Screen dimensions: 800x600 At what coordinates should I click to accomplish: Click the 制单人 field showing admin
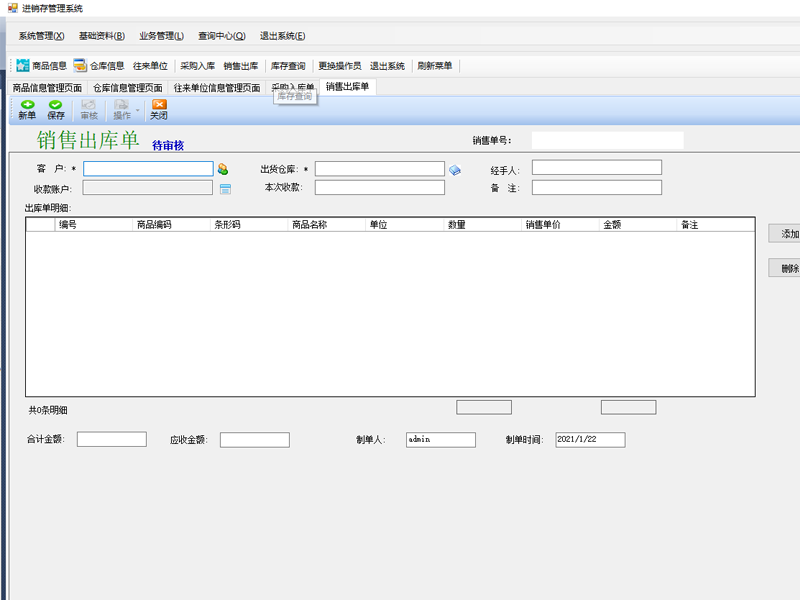[441, 440]
